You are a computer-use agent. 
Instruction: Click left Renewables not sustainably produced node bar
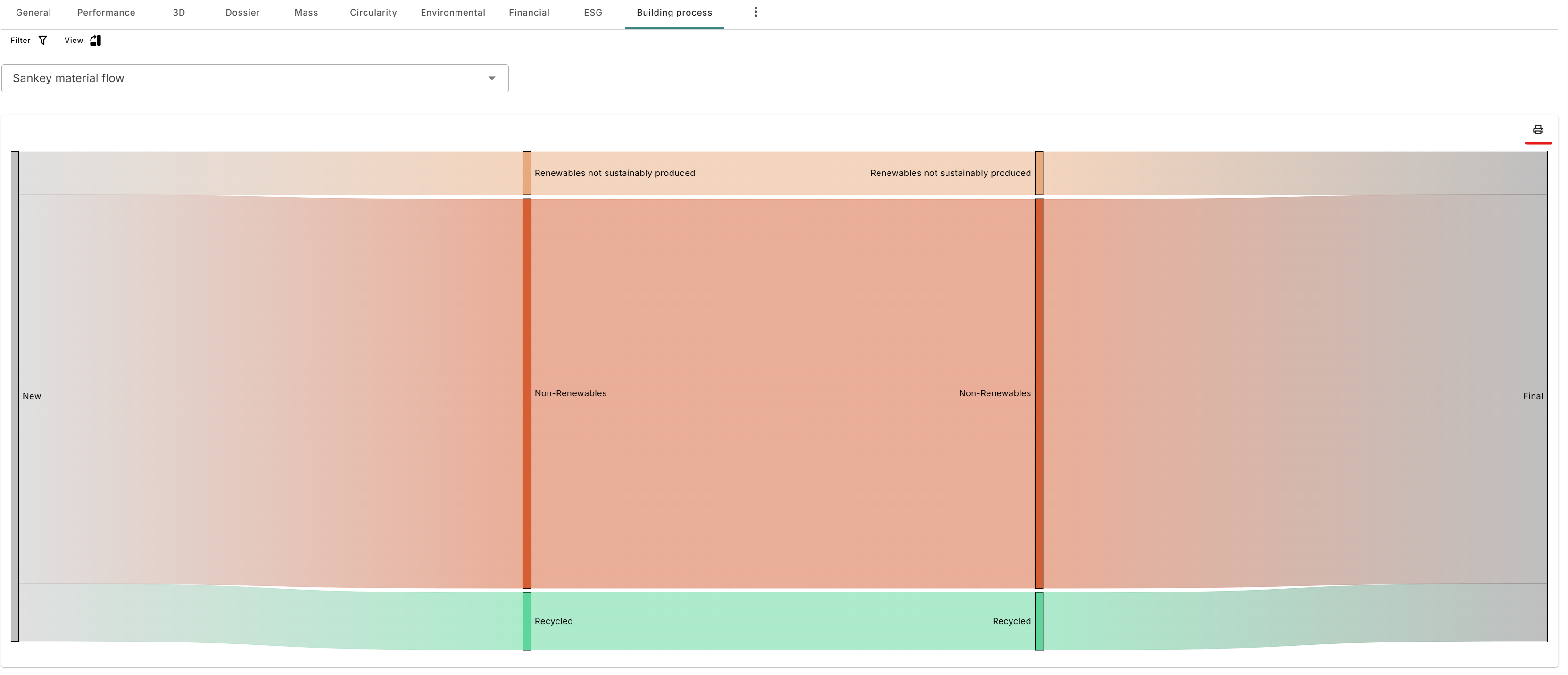(x=527, y=174)
